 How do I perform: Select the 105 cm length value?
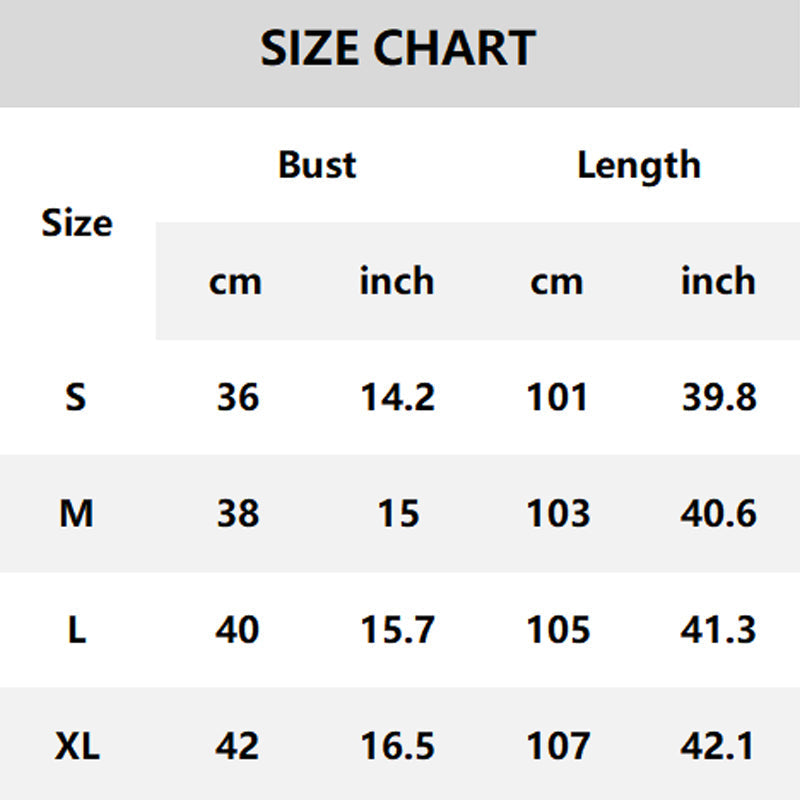pyautogui.click(x=557, y=630)
